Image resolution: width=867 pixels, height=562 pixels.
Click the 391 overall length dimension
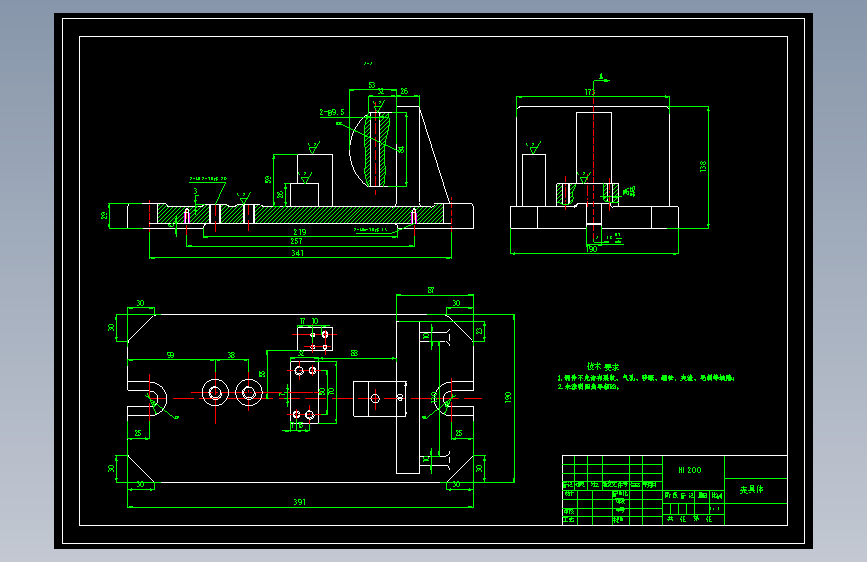click(x=299, y=502)
